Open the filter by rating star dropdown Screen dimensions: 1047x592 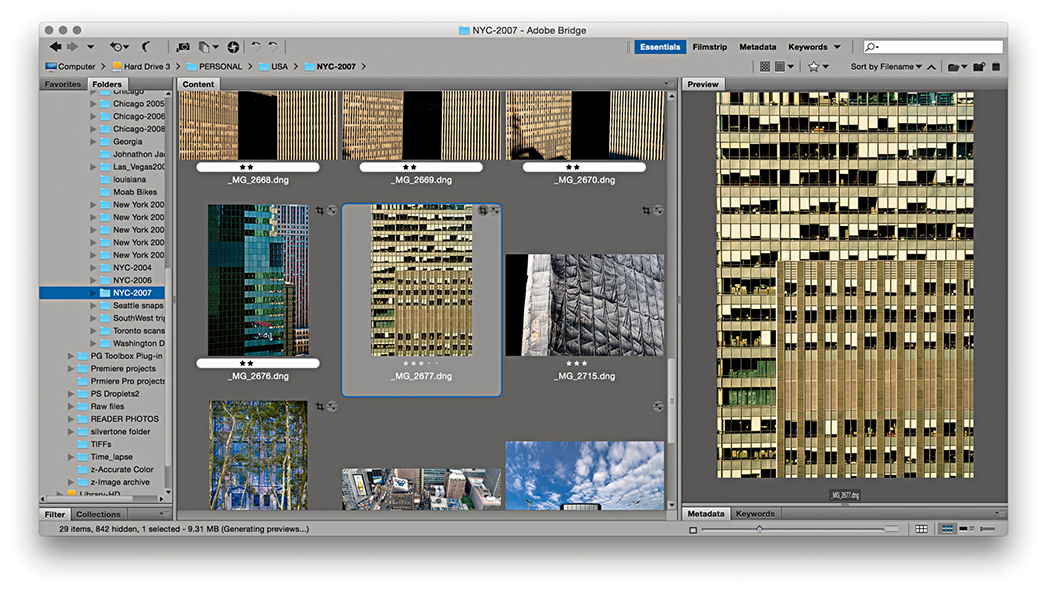pos(817,67)
